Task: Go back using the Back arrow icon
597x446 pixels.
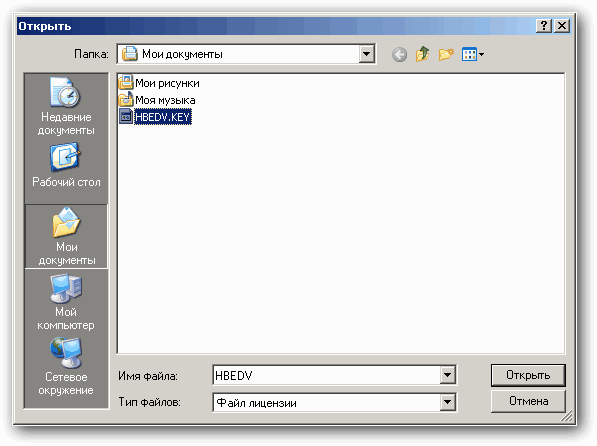Action: click(x=399, y=55)
